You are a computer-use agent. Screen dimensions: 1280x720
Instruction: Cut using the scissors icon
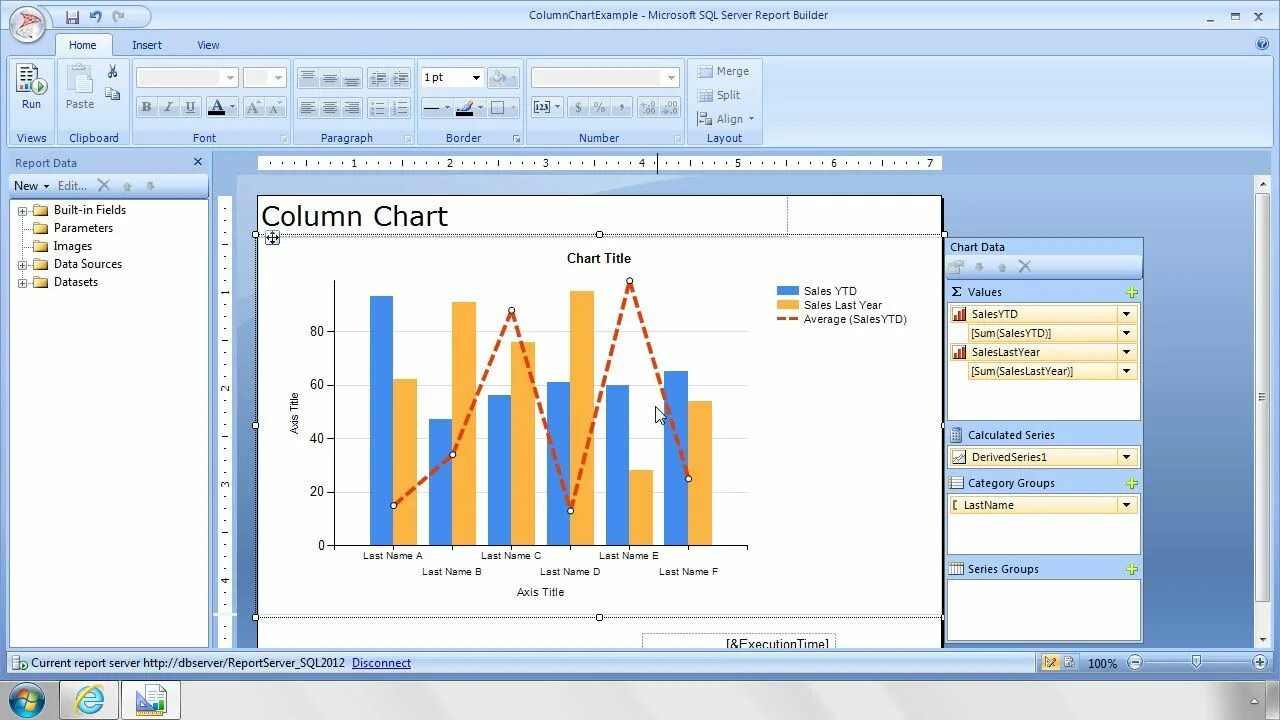point(112,72)
